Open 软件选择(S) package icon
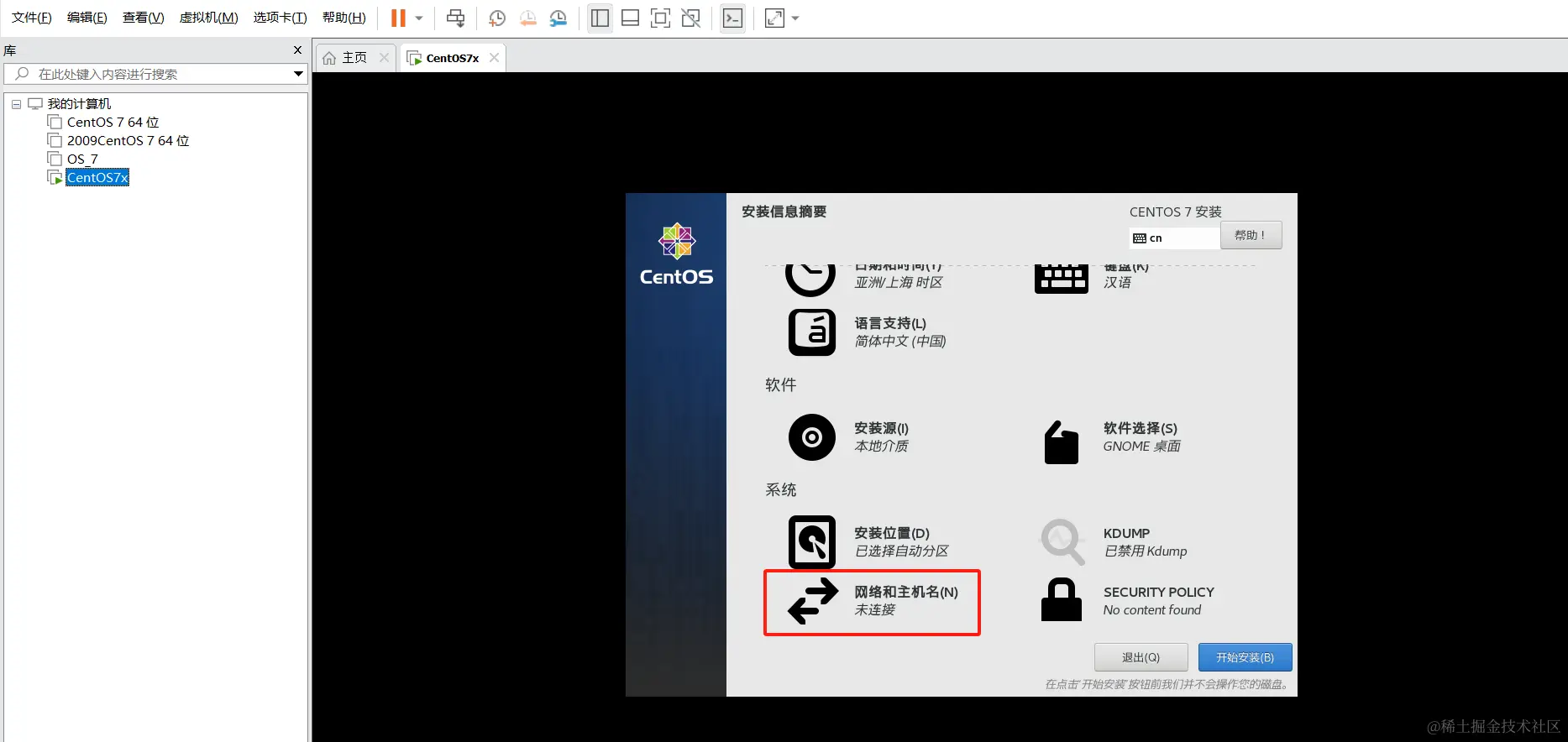 point(1062,442)
